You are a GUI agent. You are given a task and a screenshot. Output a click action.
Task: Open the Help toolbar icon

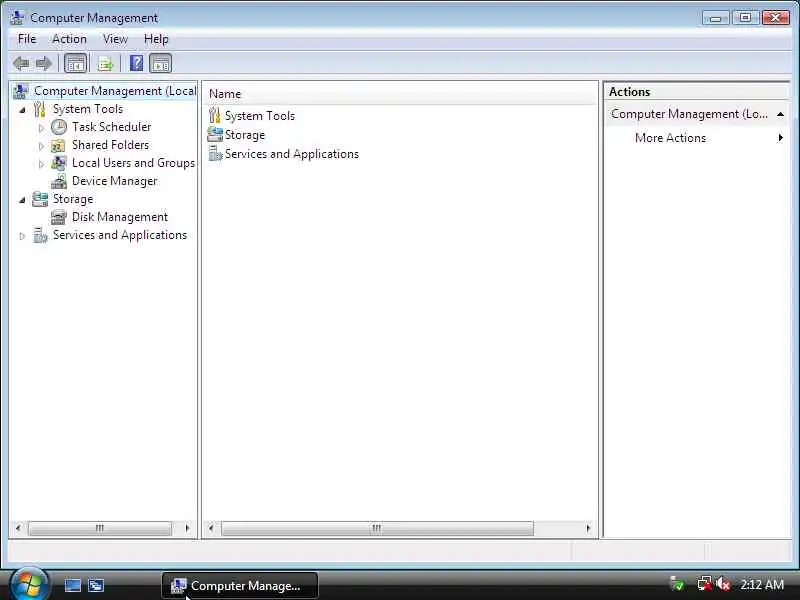(x=136, y=63)
